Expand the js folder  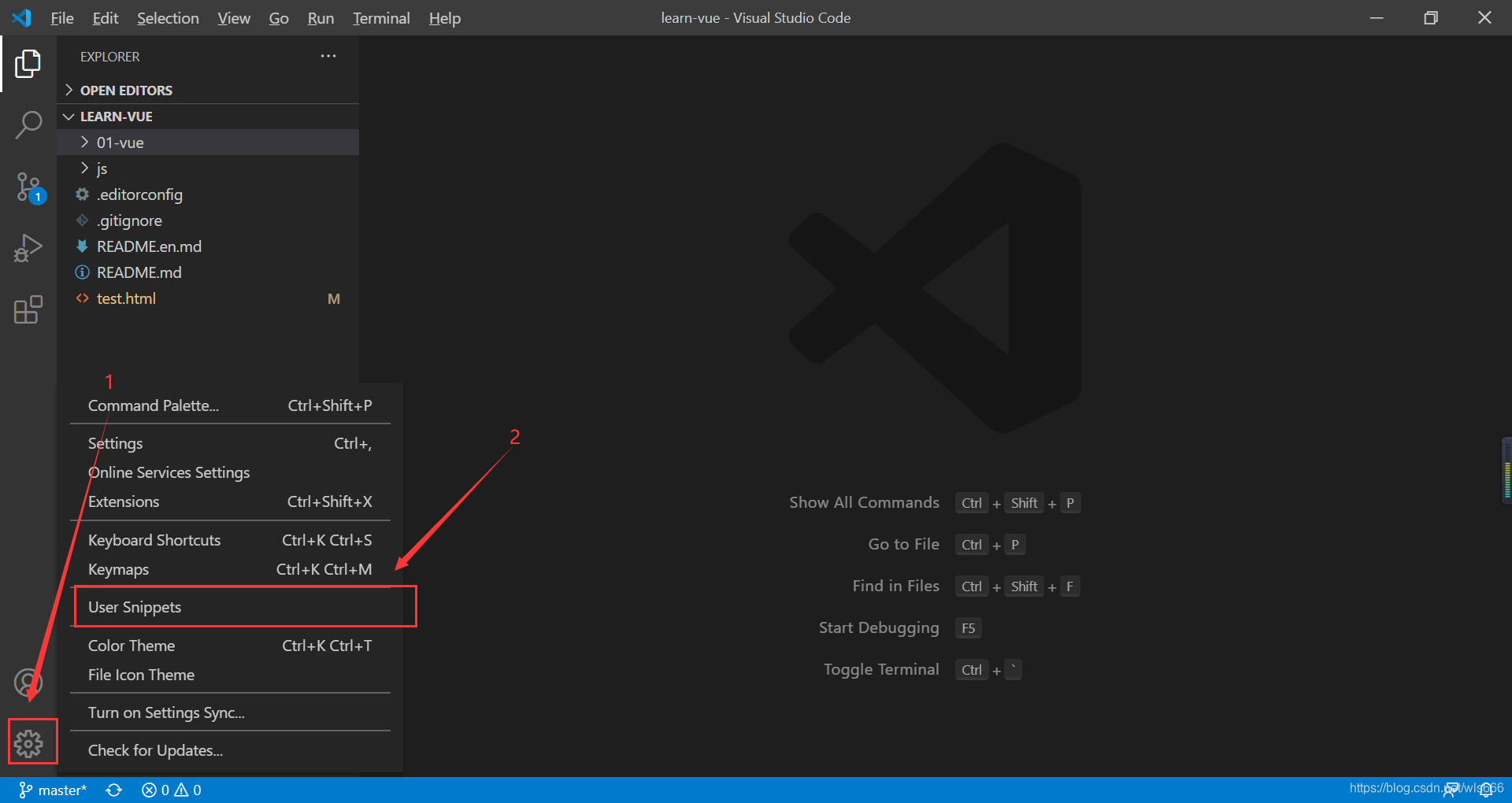208,168
